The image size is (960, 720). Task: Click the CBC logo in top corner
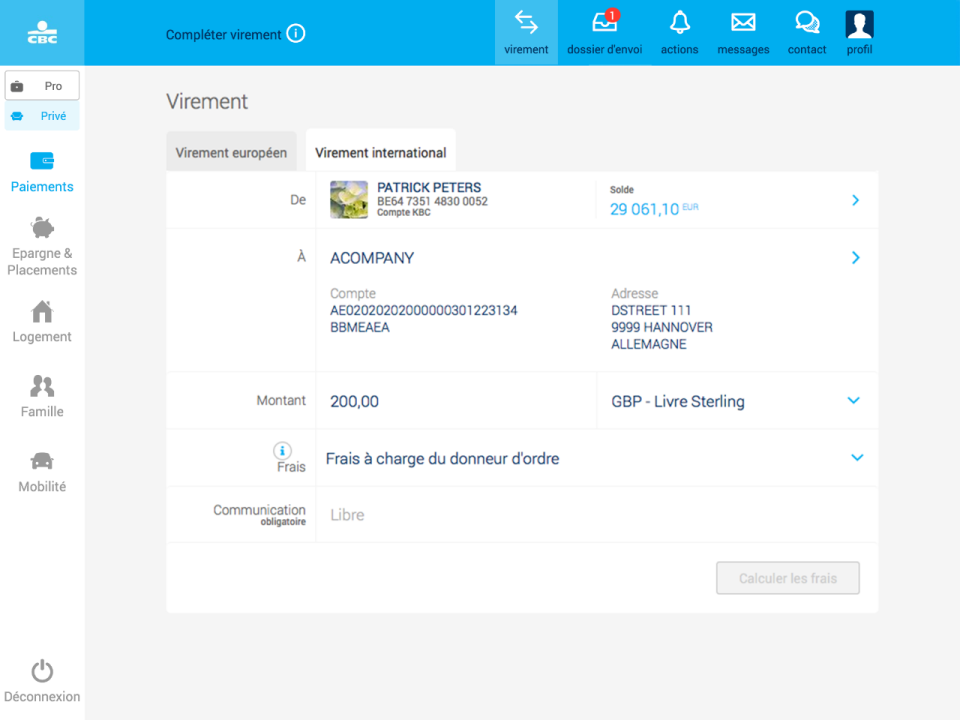(42, 32)
